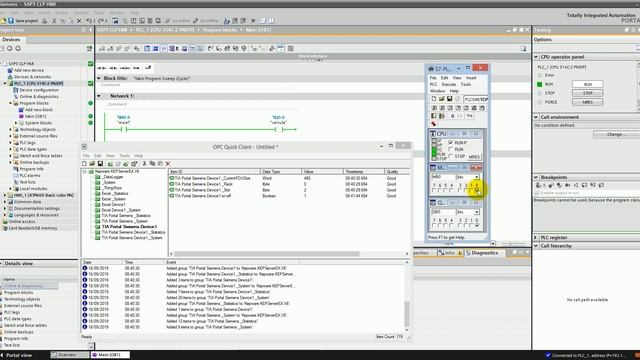Click the MB0 address input field
Image resolution: width=640 pixels, height=360 pixels.
pyautogui.click(x=444, y=177)
